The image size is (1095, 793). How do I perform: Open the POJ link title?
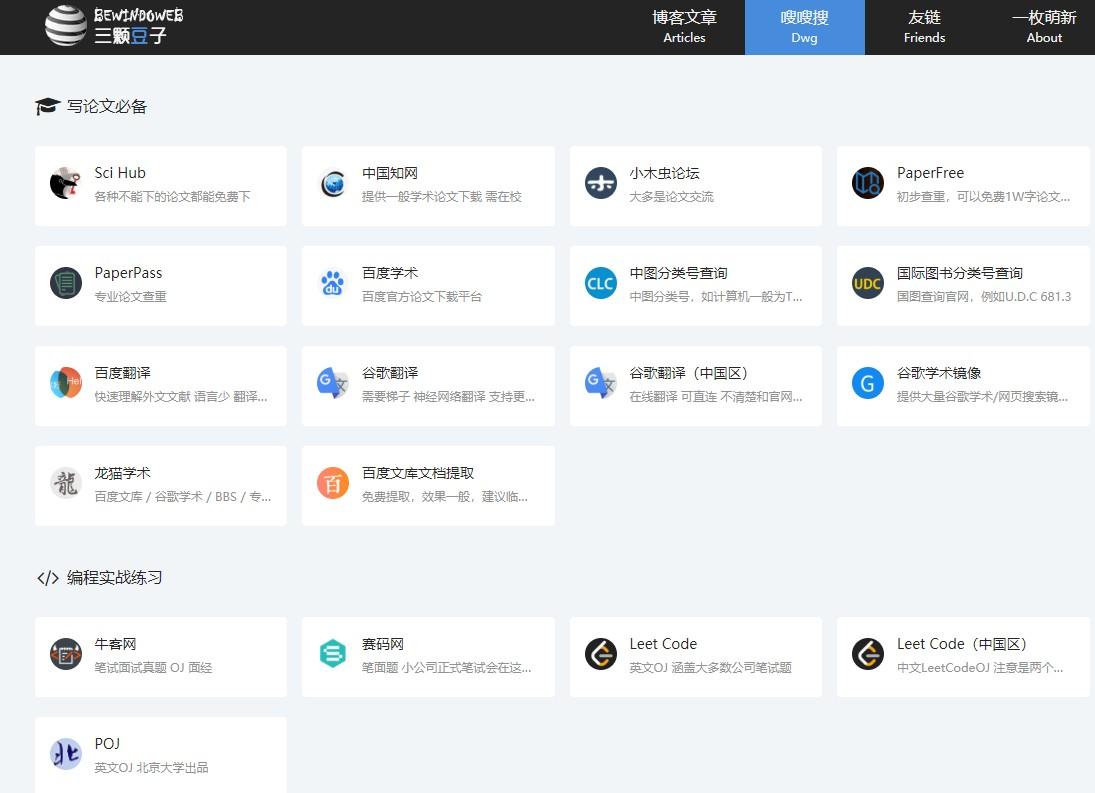[108, 743]
